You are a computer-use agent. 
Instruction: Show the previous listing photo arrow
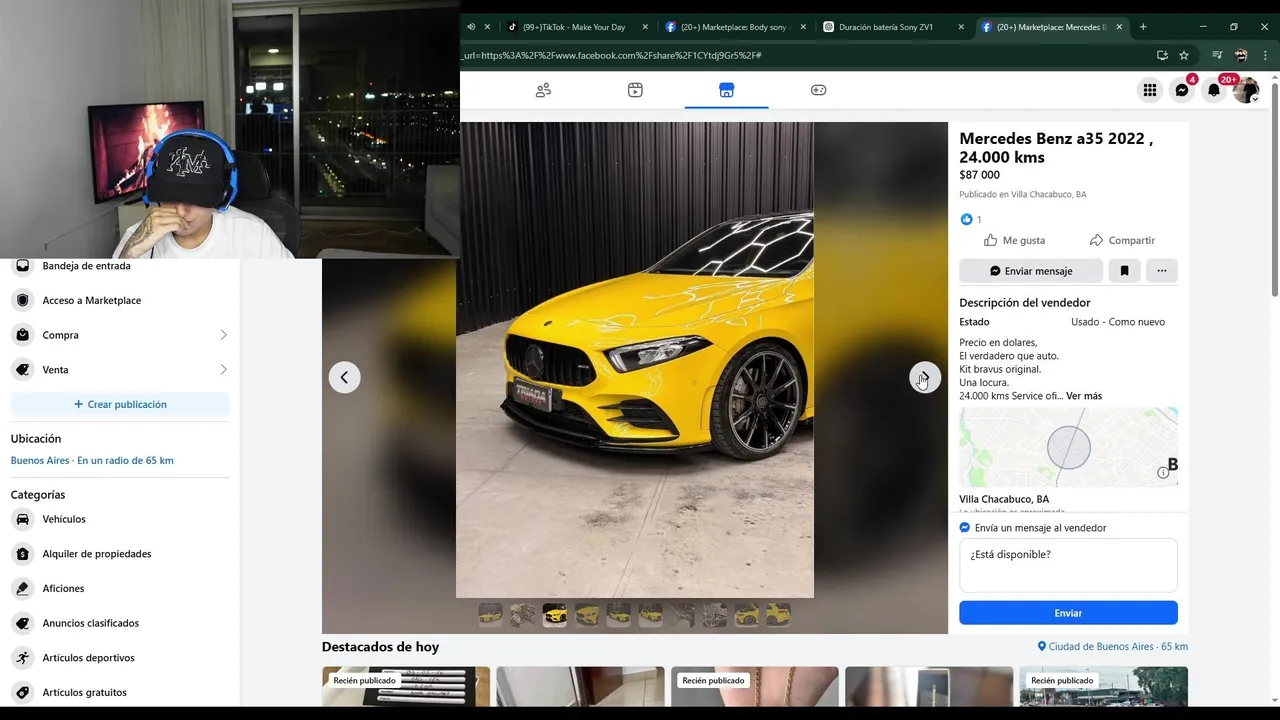pyautogui.click(x=344, y=377)
